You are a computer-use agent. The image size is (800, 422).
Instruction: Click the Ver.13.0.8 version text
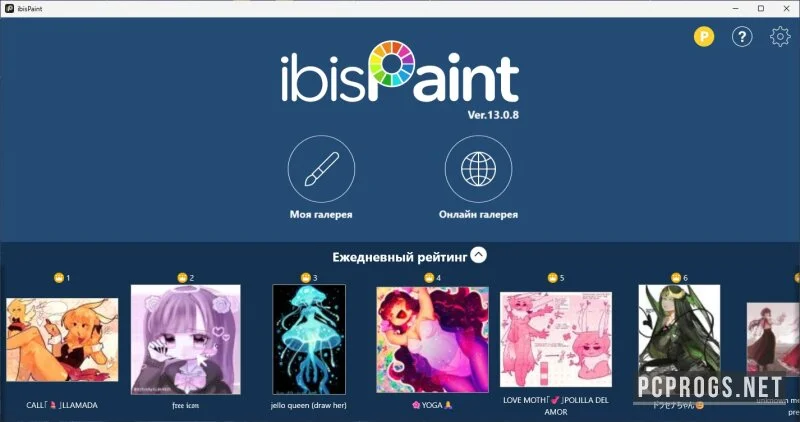pos(493,115)
